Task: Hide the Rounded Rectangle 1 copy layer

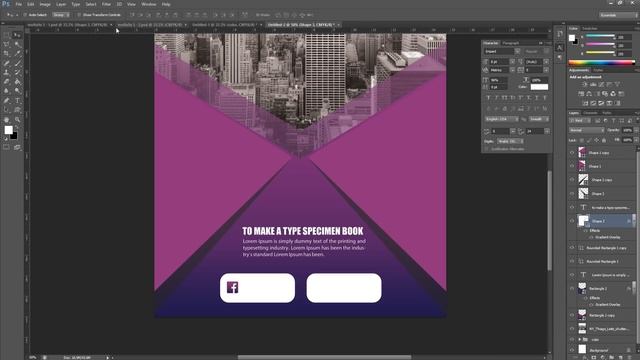Action: click(x=571, y=248)
